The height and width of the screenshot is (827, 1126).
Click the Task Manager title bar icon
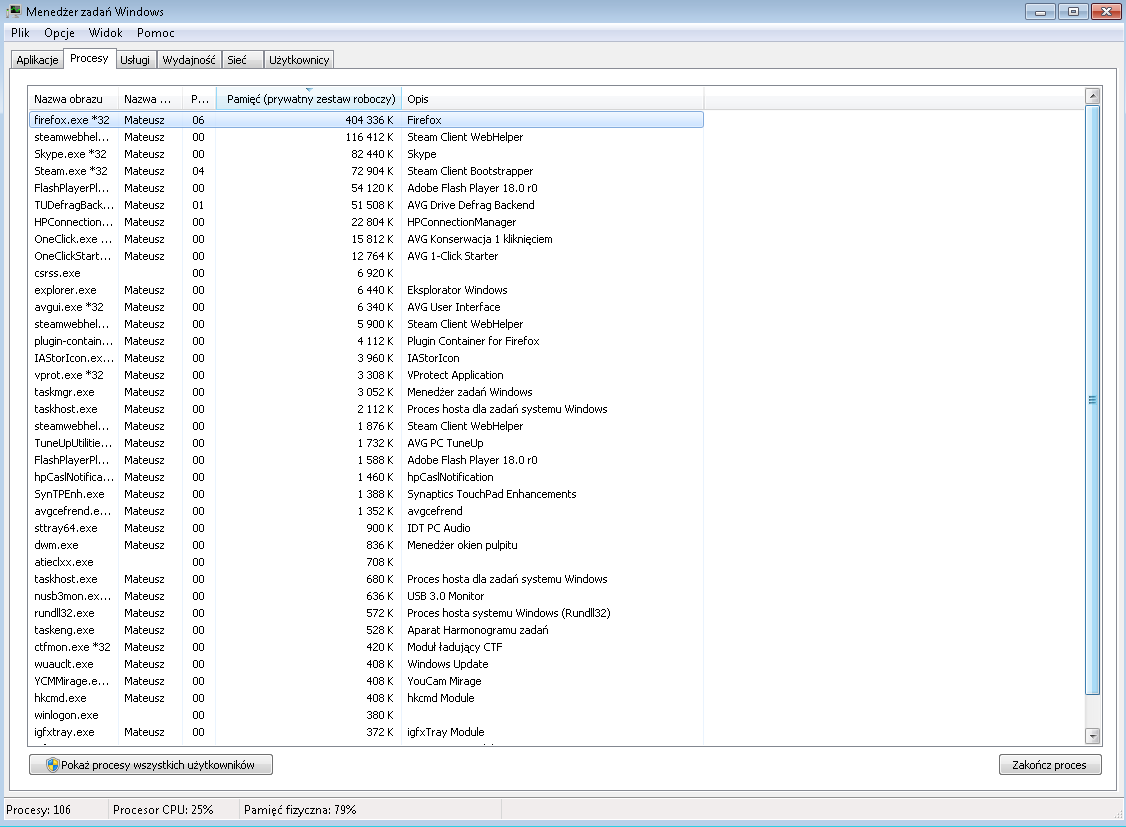point(13,11)
